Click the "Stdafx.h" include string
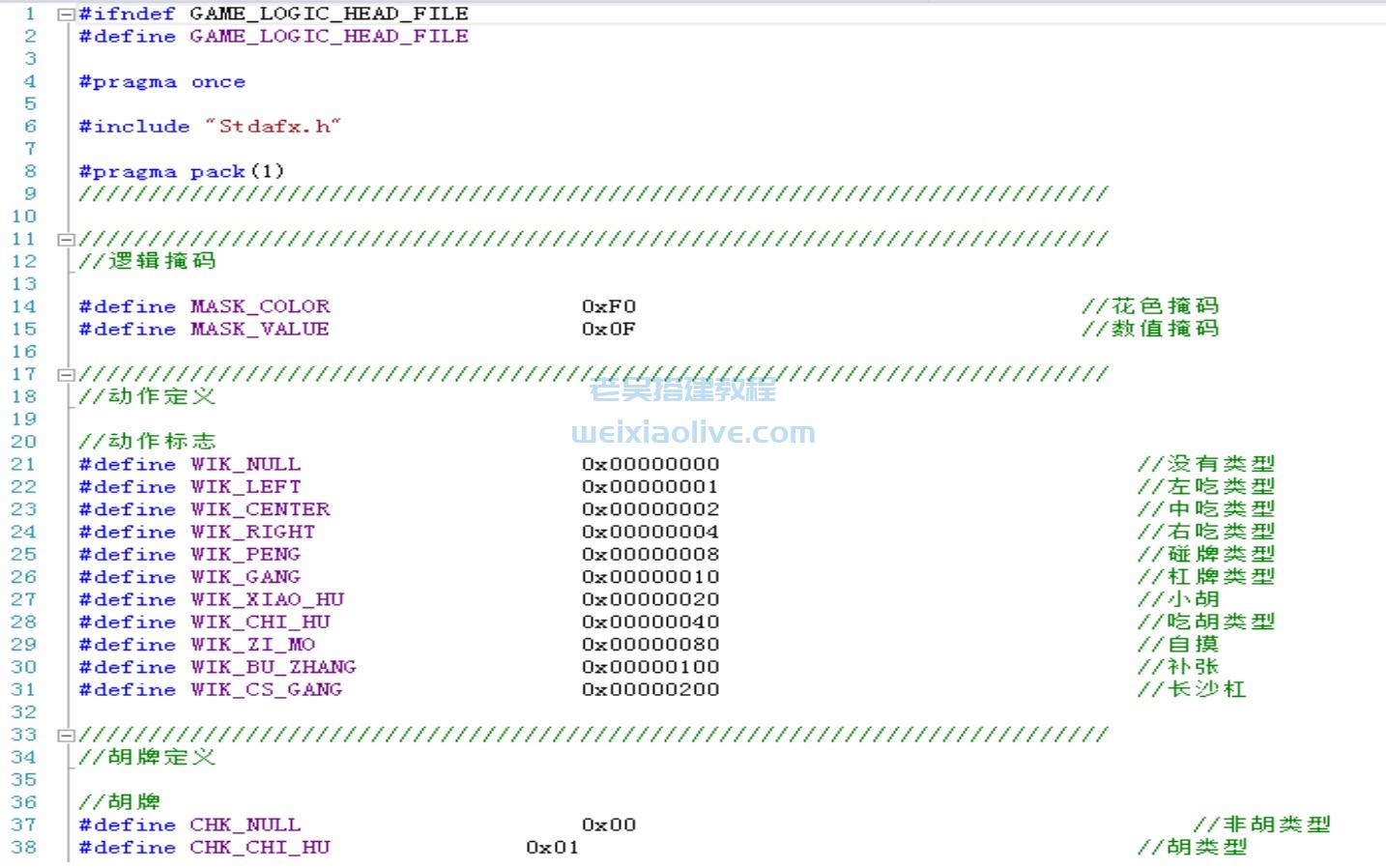Viewport: 1386px width, 868px height. coord(273,127)
